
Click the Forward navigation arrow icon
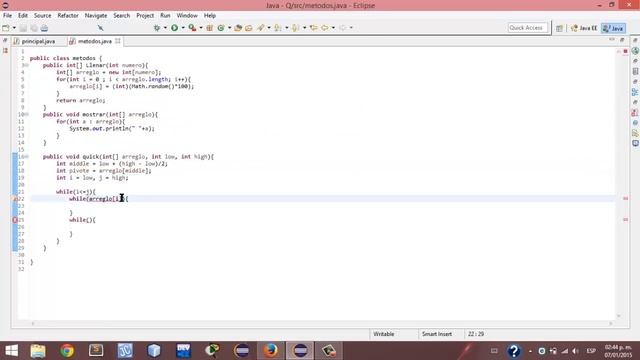[x=342, y=28]
